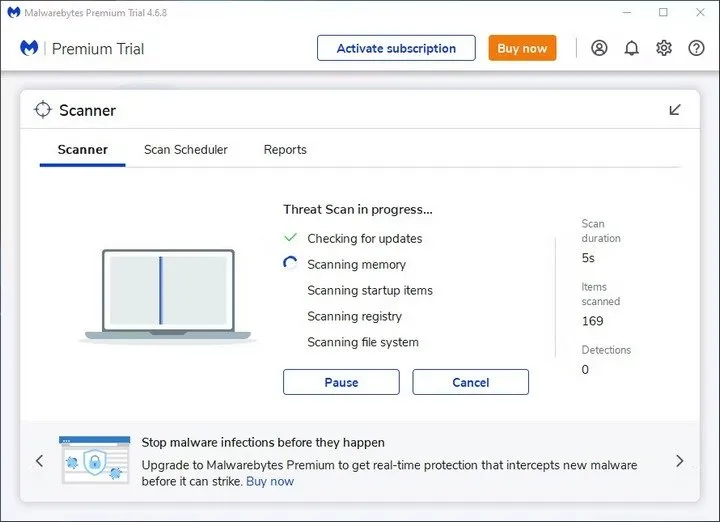Show previous promo banner with left chevron

click(x=40, y=461)
